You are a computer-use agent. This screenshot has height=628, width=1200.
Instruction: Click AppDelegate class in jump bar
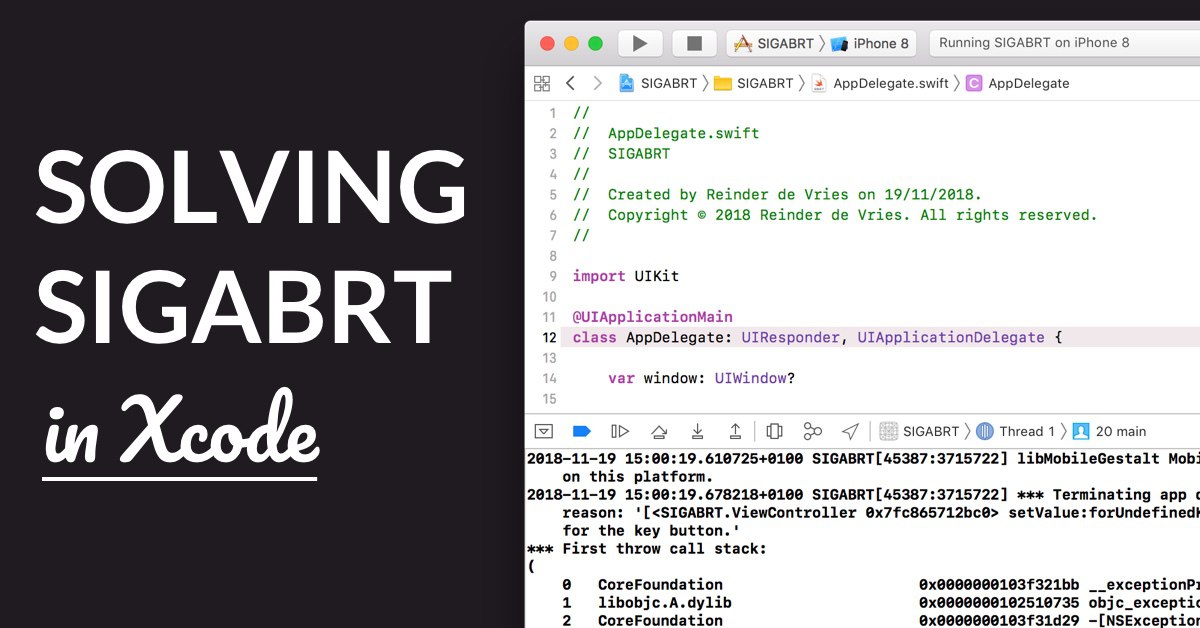1018,83
